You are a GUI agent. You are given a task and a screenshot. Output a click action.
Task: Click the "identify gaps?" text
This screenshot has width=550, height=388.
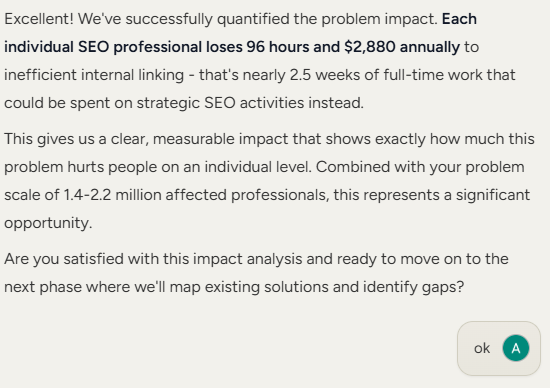pos(413,287)
